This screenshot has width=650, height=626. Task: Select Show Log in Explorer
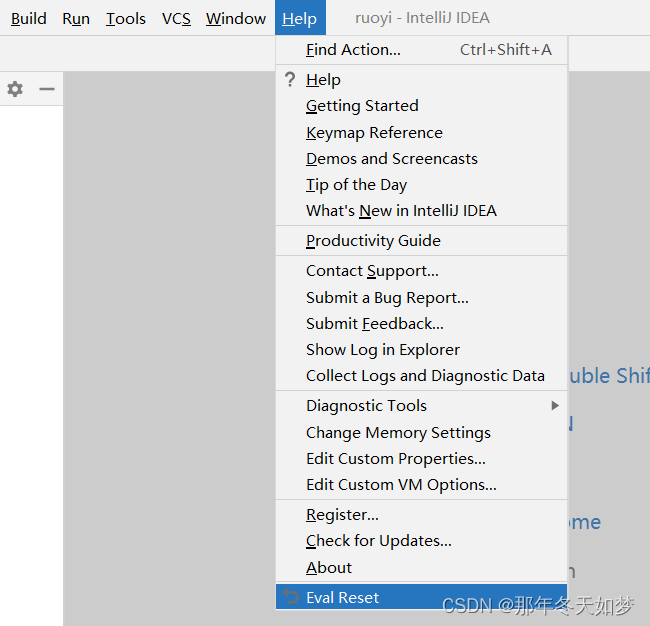coord(383,349)
